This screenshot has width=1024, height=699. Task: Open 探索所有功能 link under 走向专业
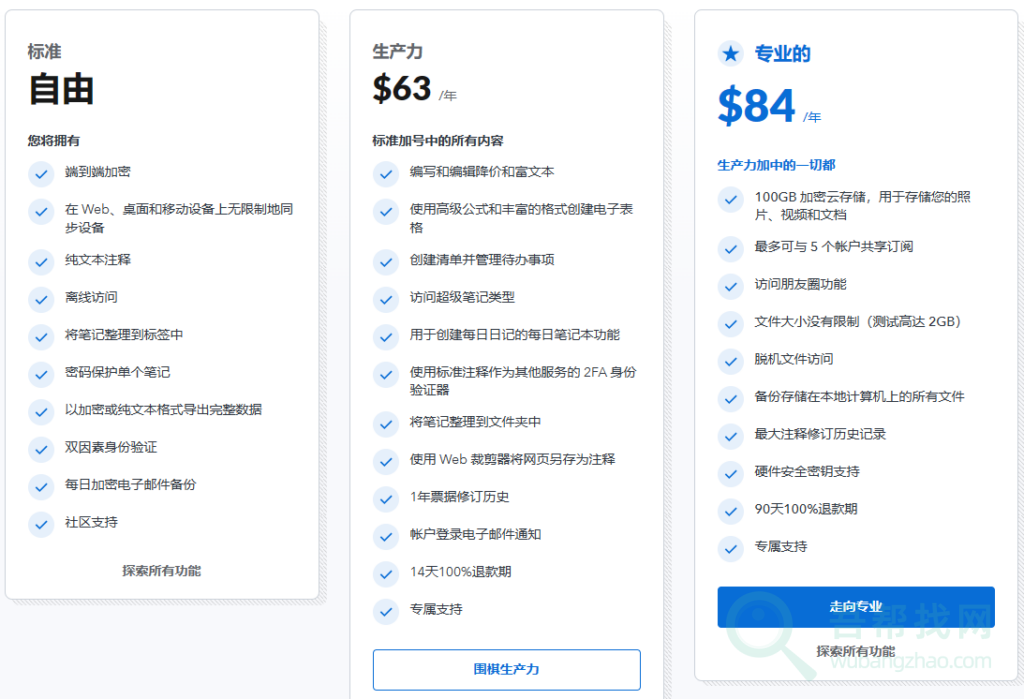[856, 651]
